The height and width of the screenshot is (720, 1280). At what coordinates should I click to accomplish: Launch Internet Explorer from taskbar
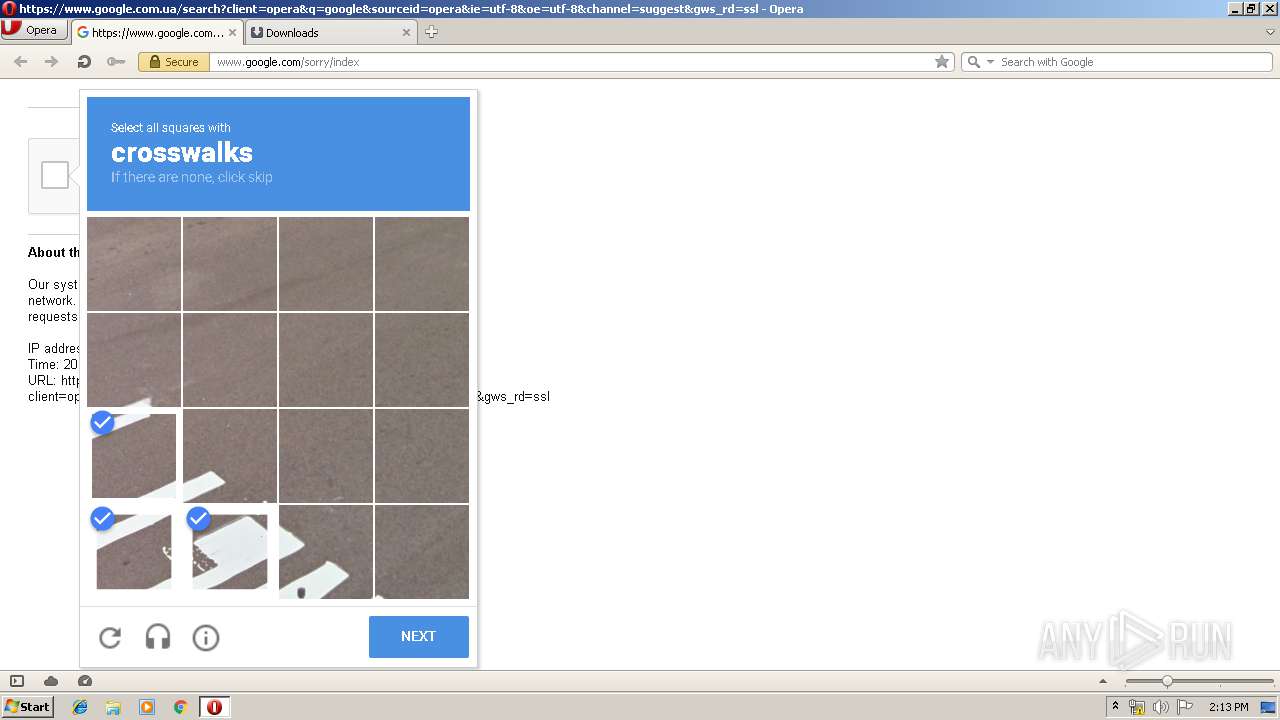pyautogui.click(x=80, y=707)
